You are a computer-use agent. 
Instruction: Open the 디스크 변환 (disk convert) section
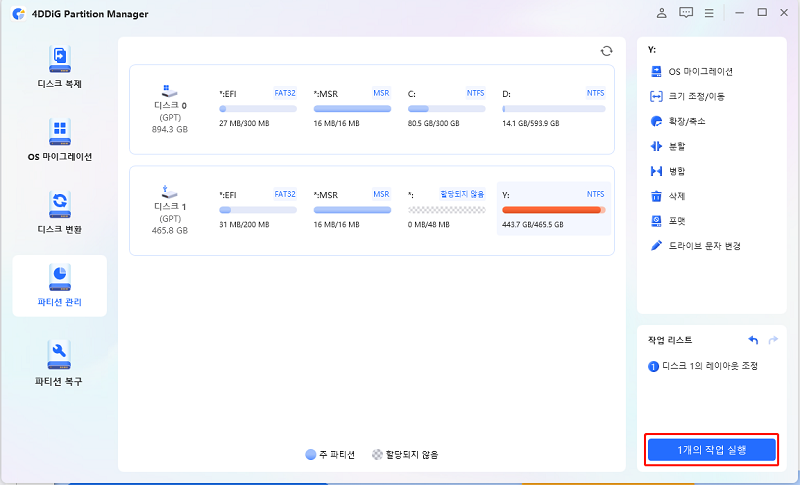tap(60, 213)
